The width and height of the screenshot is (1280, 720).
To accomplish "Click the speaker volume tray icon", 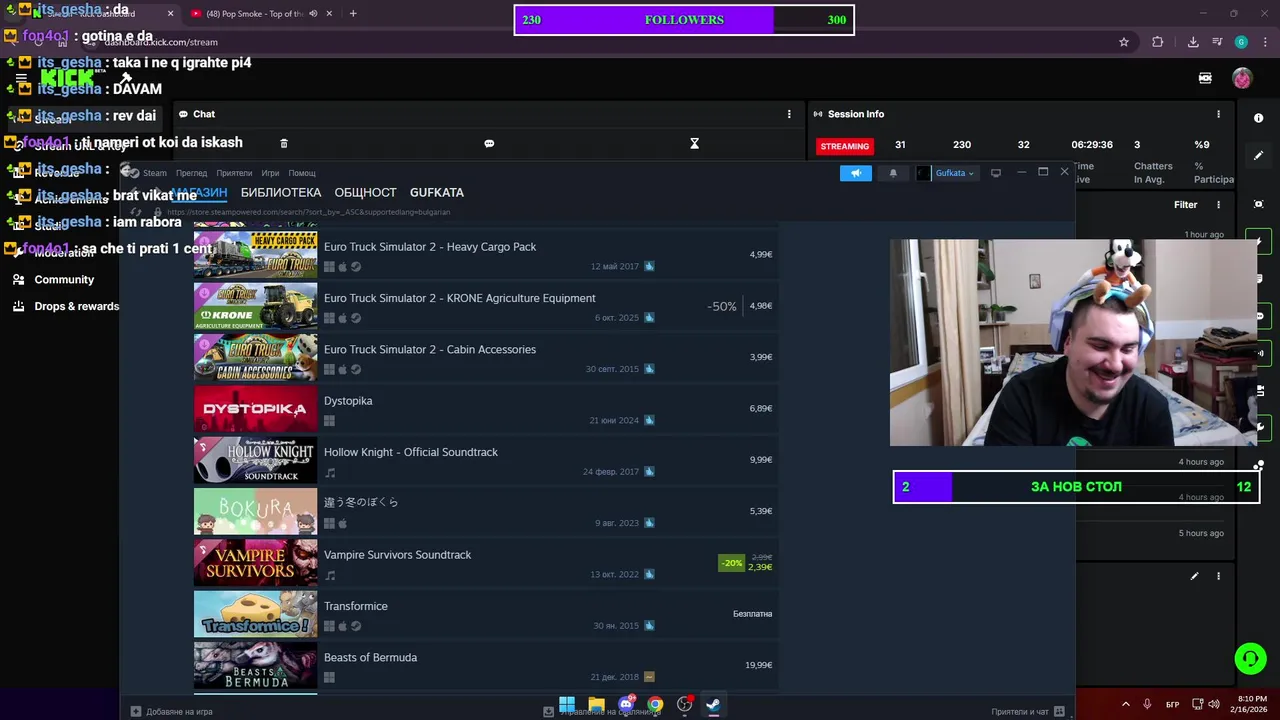I will (1216, 705).
